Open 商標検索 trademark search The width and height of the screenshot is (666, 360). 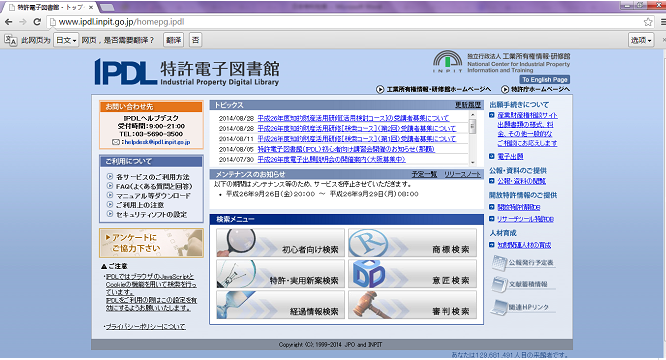coord(412,243)
